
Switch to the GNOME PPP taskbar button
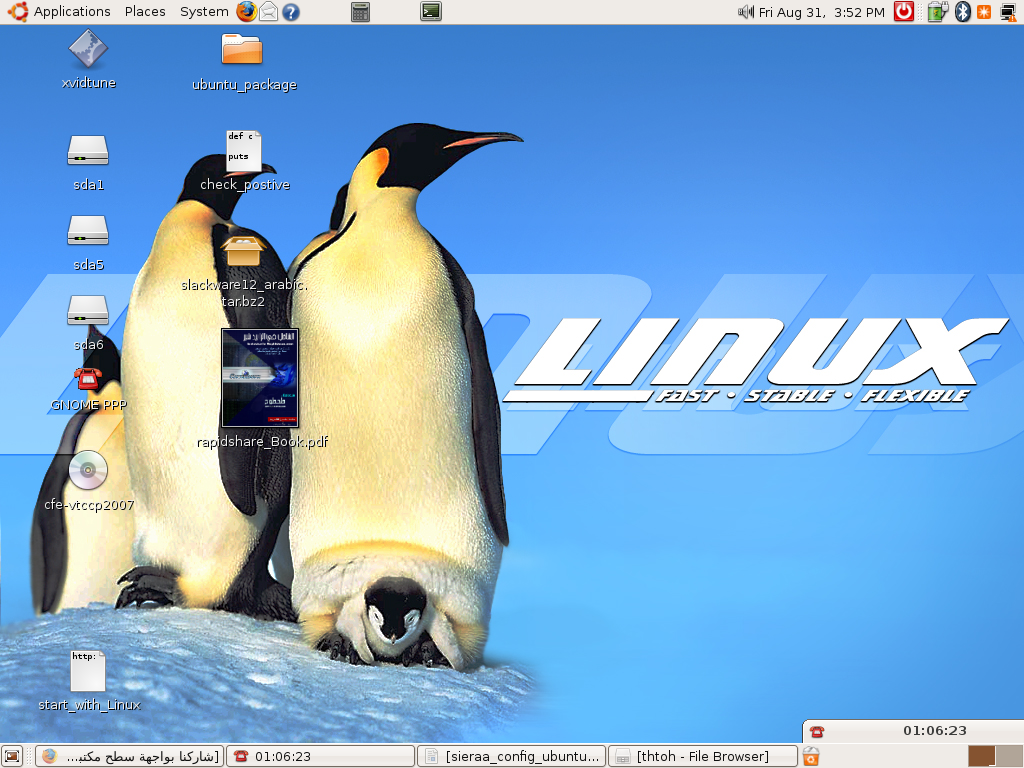(321, 756)
